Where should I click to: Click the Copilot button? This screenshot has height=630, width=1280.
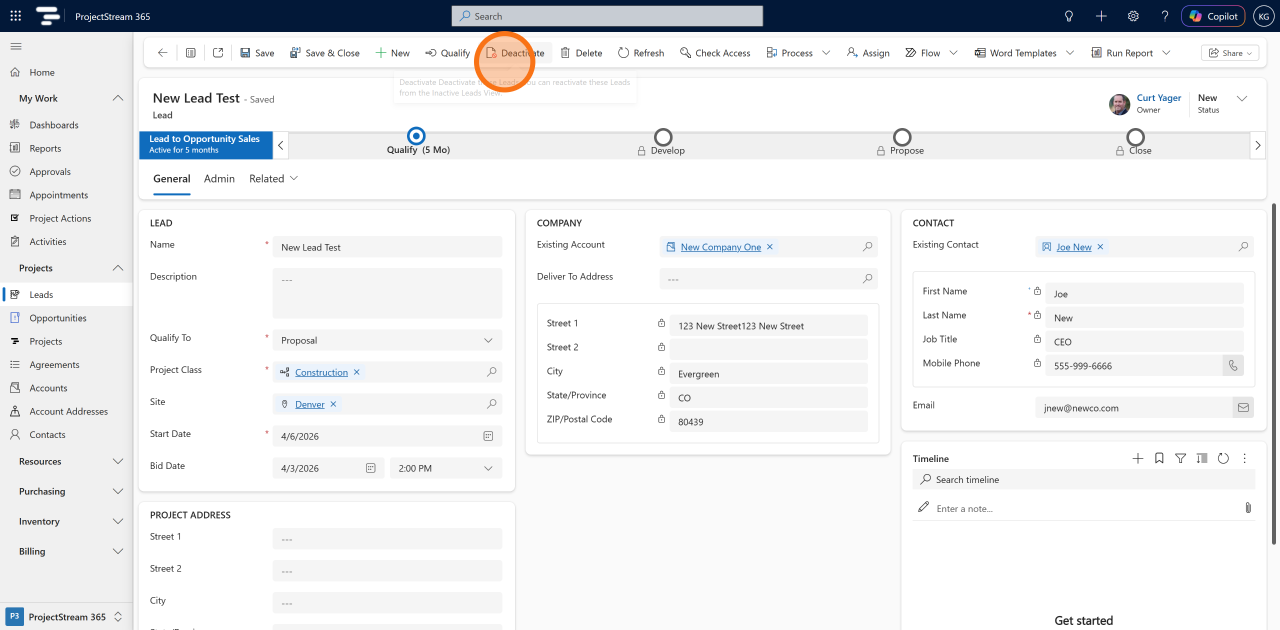(x=1213, y=16)
